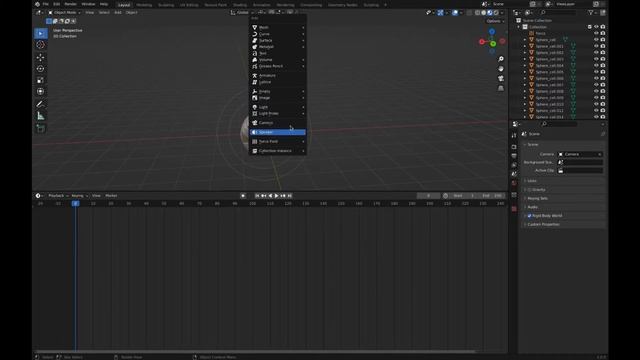640x360 pixels.
Task: Select the 3D Cursor tool
Action: click(40, 45)
